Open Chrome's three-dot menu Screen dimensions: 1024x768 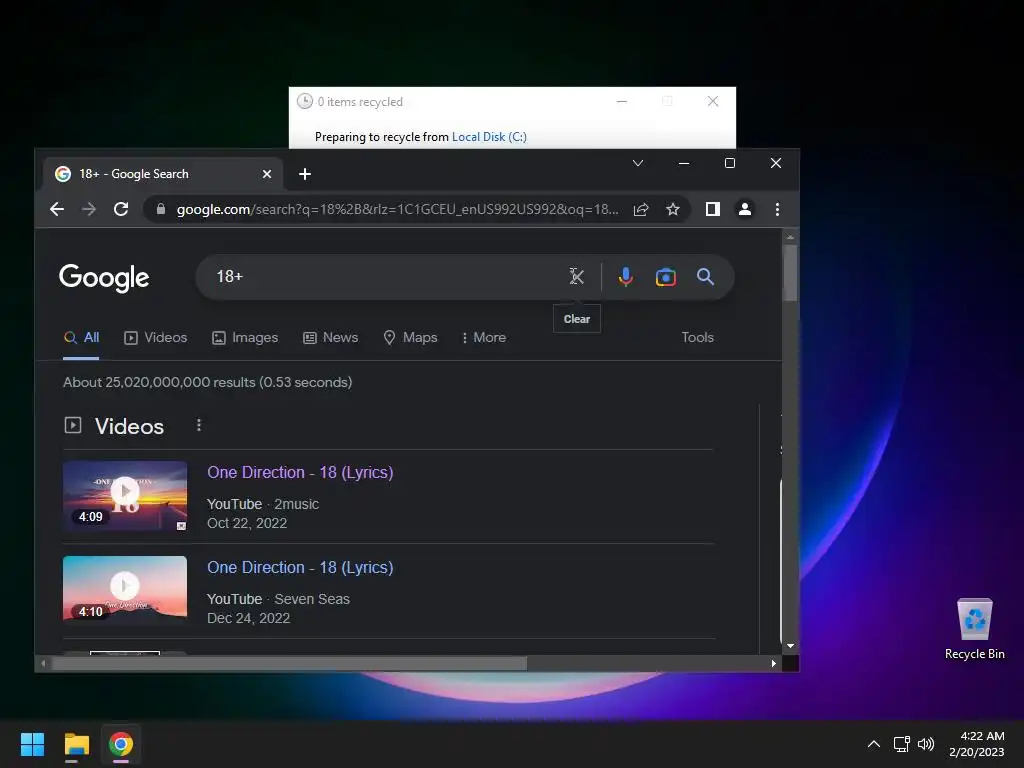pos(777,209)
